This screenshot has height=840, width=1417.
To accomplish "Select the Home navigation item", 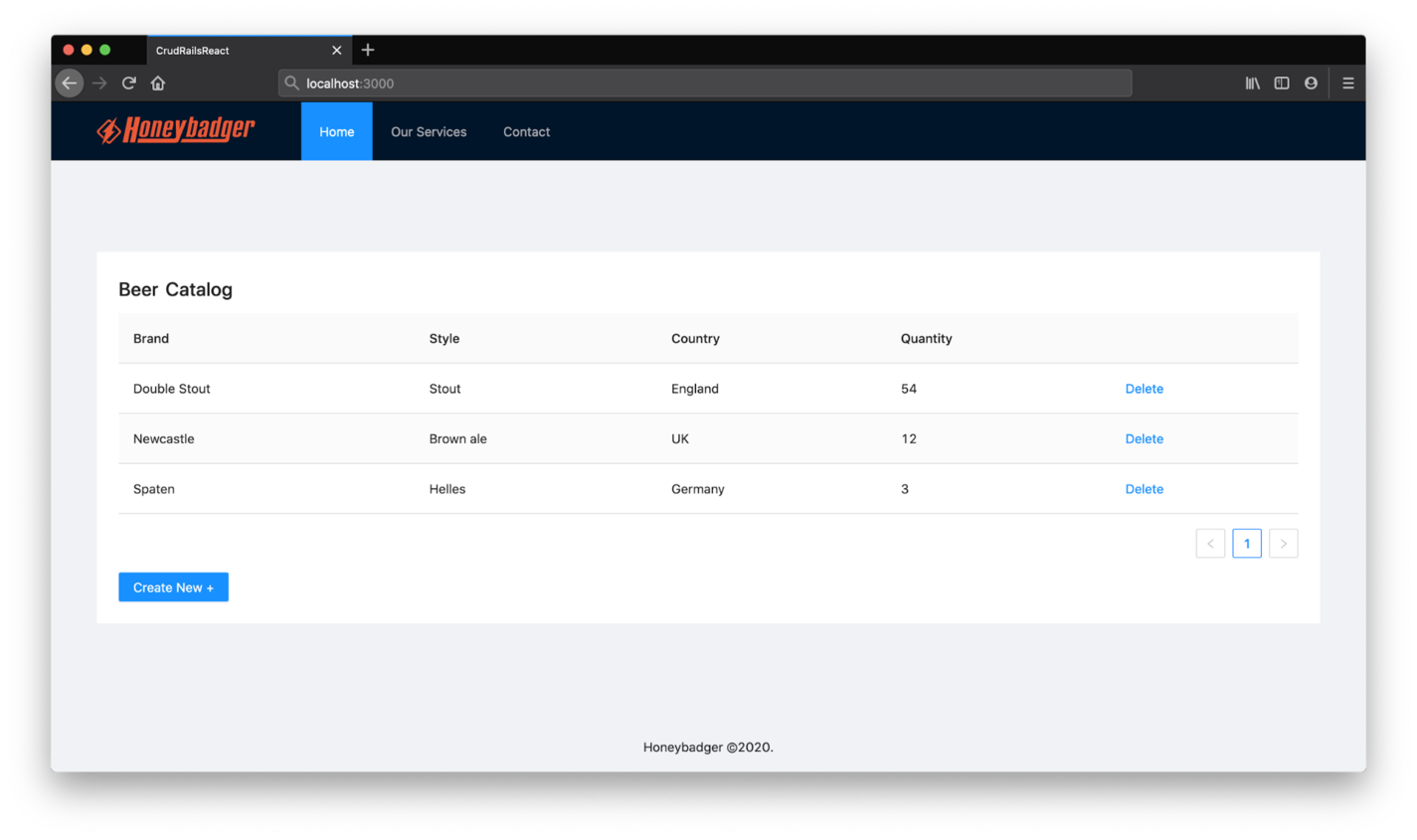I will [336, 131].
